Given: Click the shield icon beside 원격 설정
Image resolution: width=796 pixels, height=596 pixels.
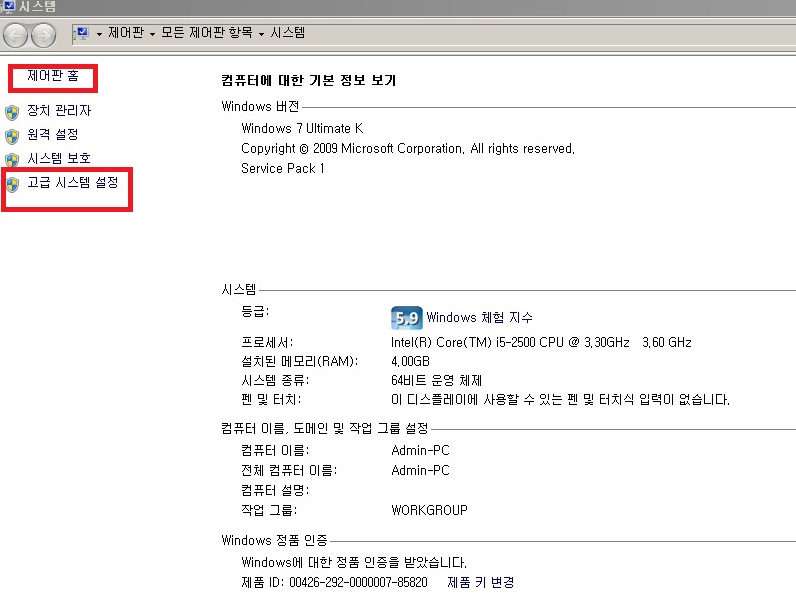Looking at the screenshot, I should tap(12, 136).
